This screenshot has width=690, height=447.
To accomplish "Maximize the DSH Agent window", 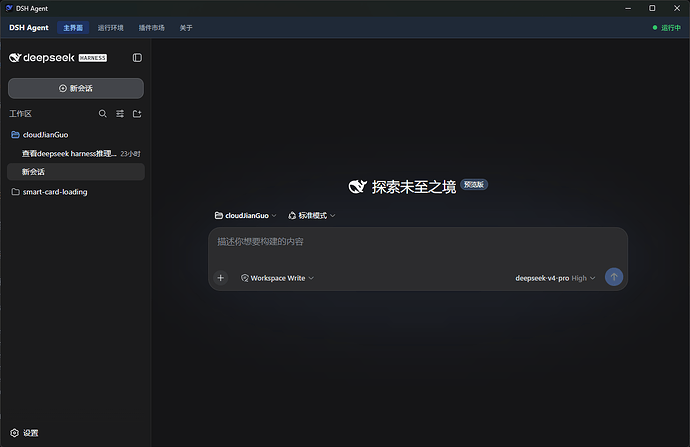I will click(x=652, y=8).
